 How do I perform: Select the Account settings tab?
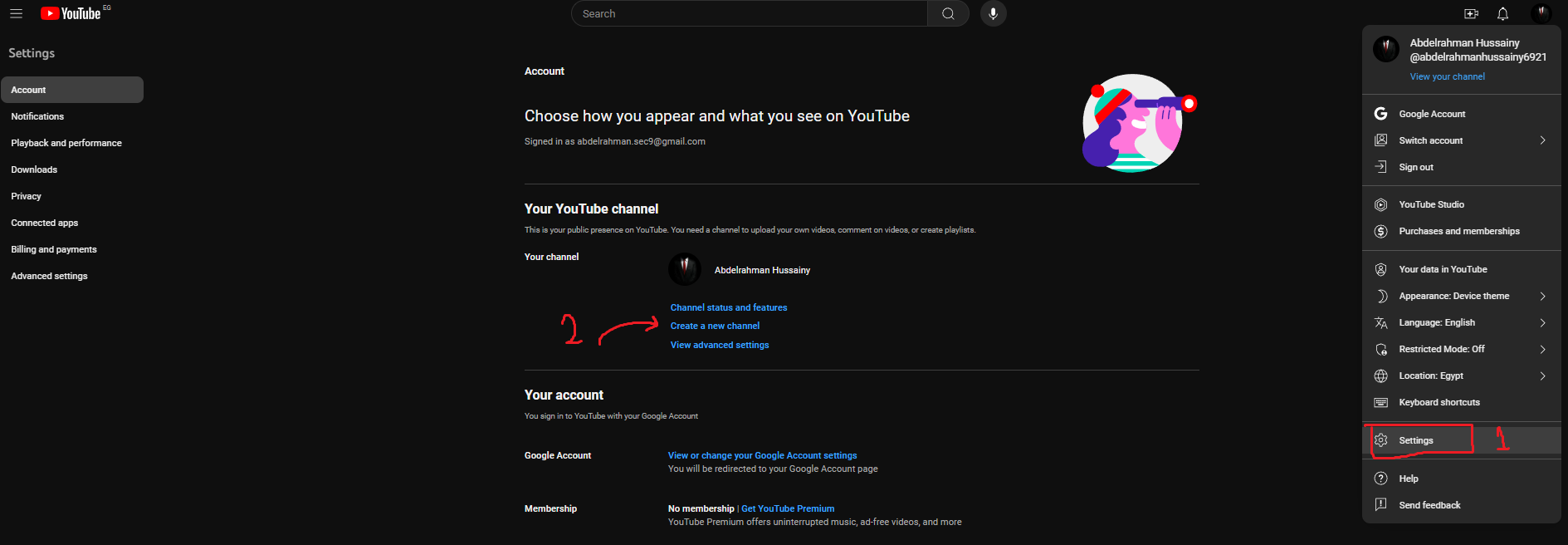pos(72,90)
